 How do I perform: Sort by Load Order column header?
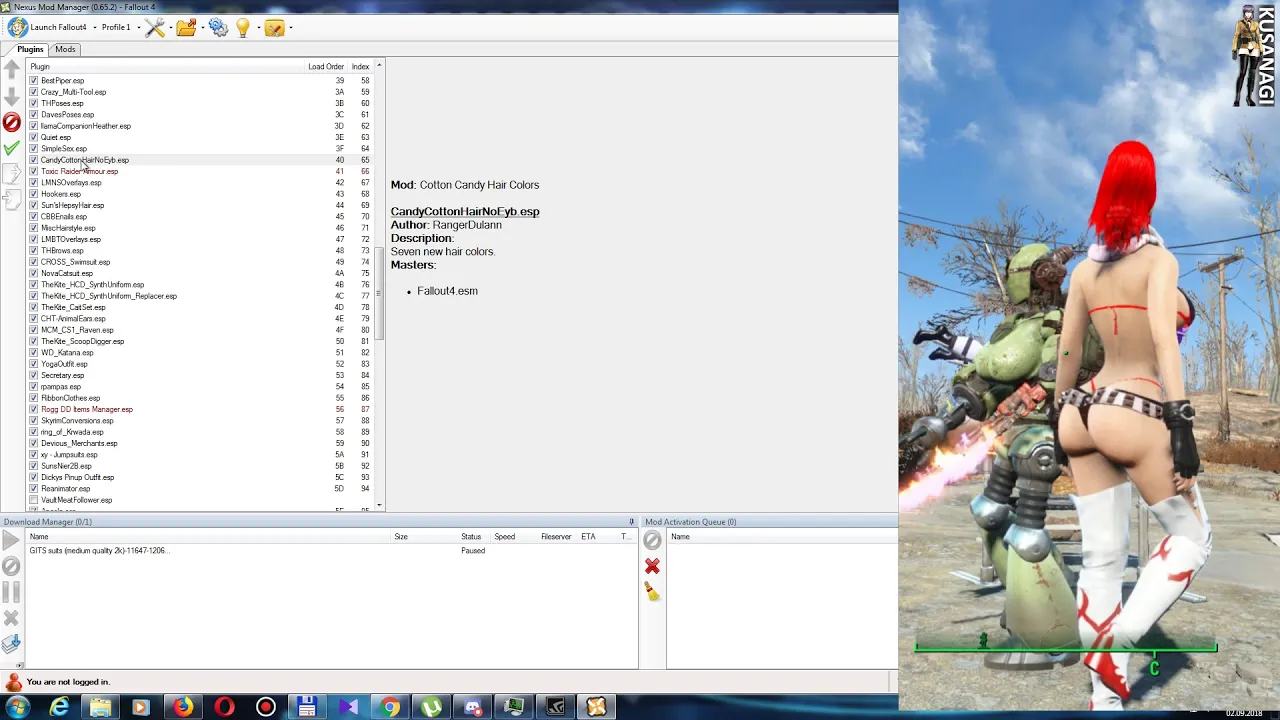[326, 66]
